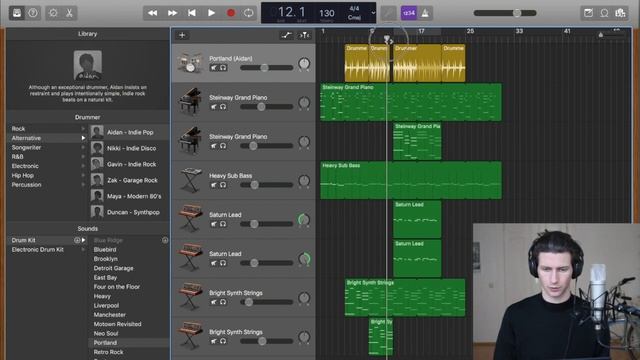The height and width of the screenshot is (360, 640).
Task: Start playback with Play button
Action: 211,13
